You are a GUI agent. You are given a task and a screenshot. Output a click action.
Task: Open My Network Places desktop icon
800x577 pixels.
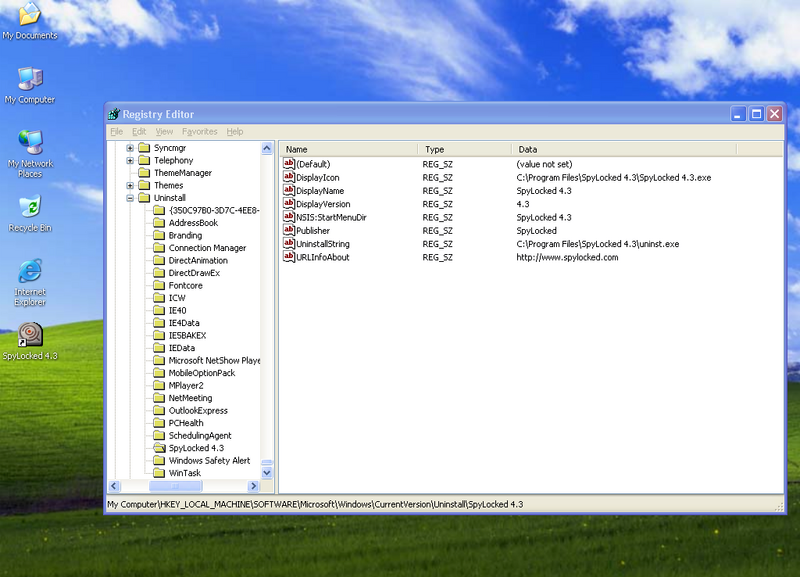30,154
